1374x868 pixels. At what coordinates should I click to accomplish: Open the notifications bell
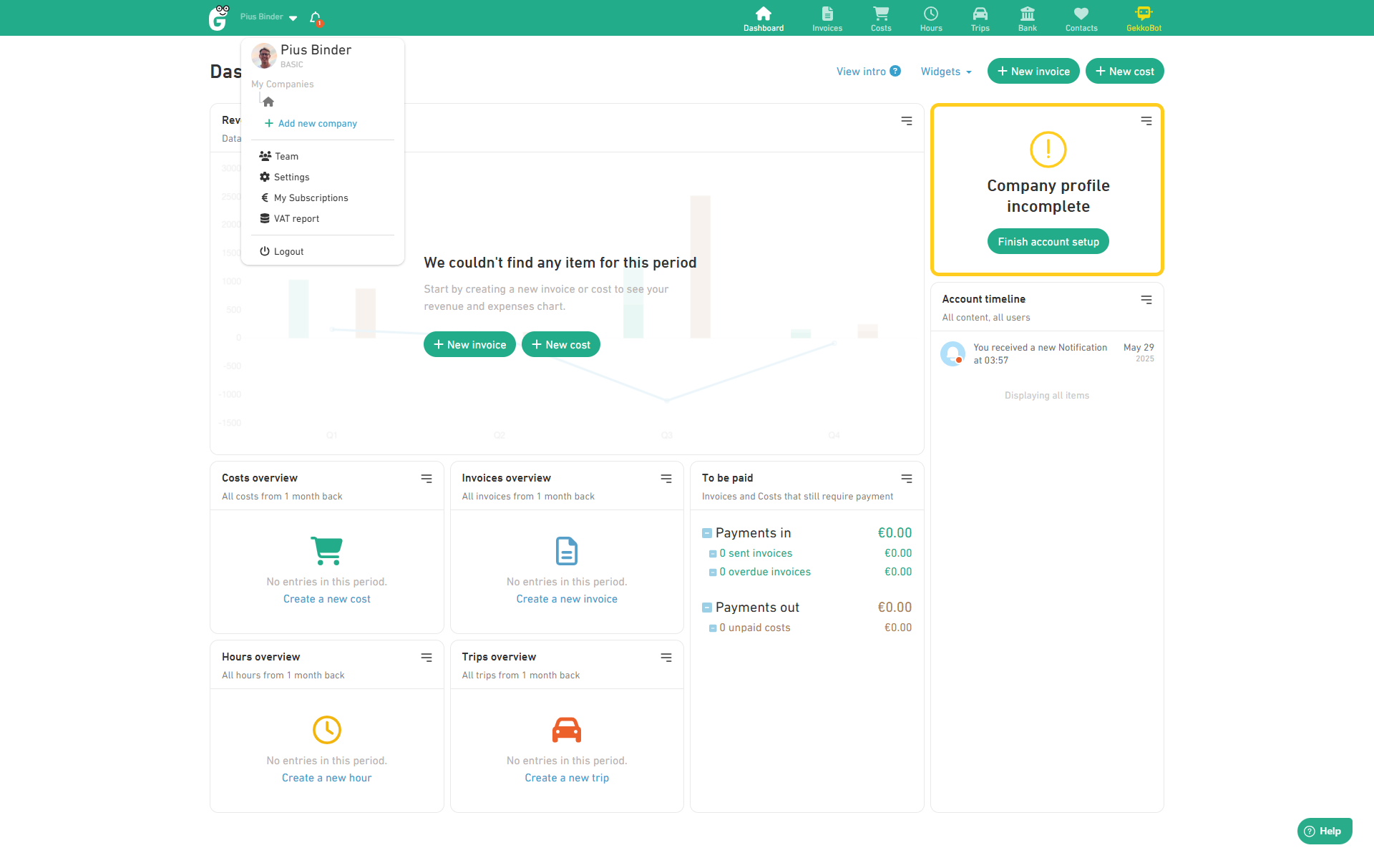(x=316, y=18)
